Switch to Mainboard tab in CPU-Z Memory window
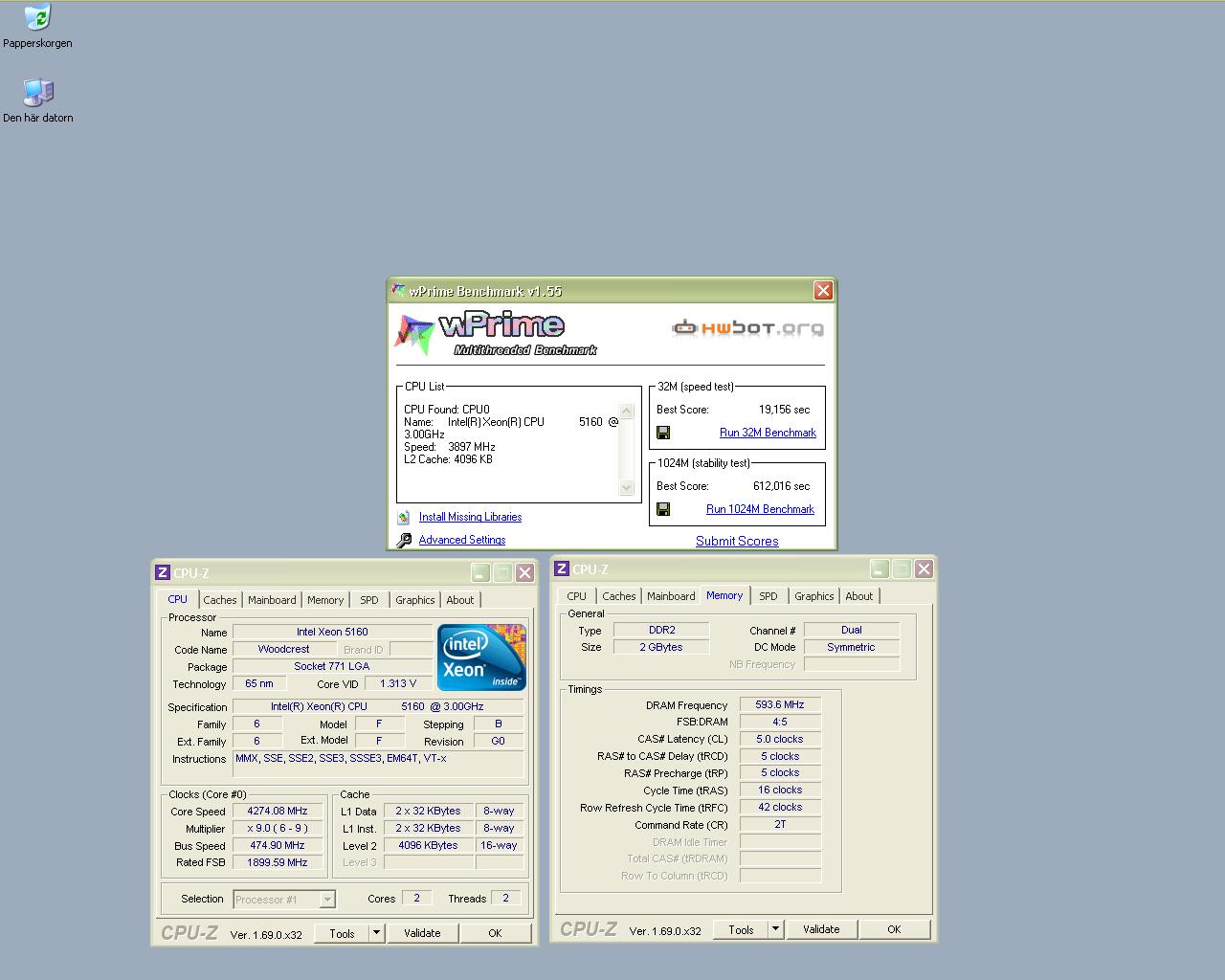This screenshot has width=1225, height=980. tap(671, 596)
